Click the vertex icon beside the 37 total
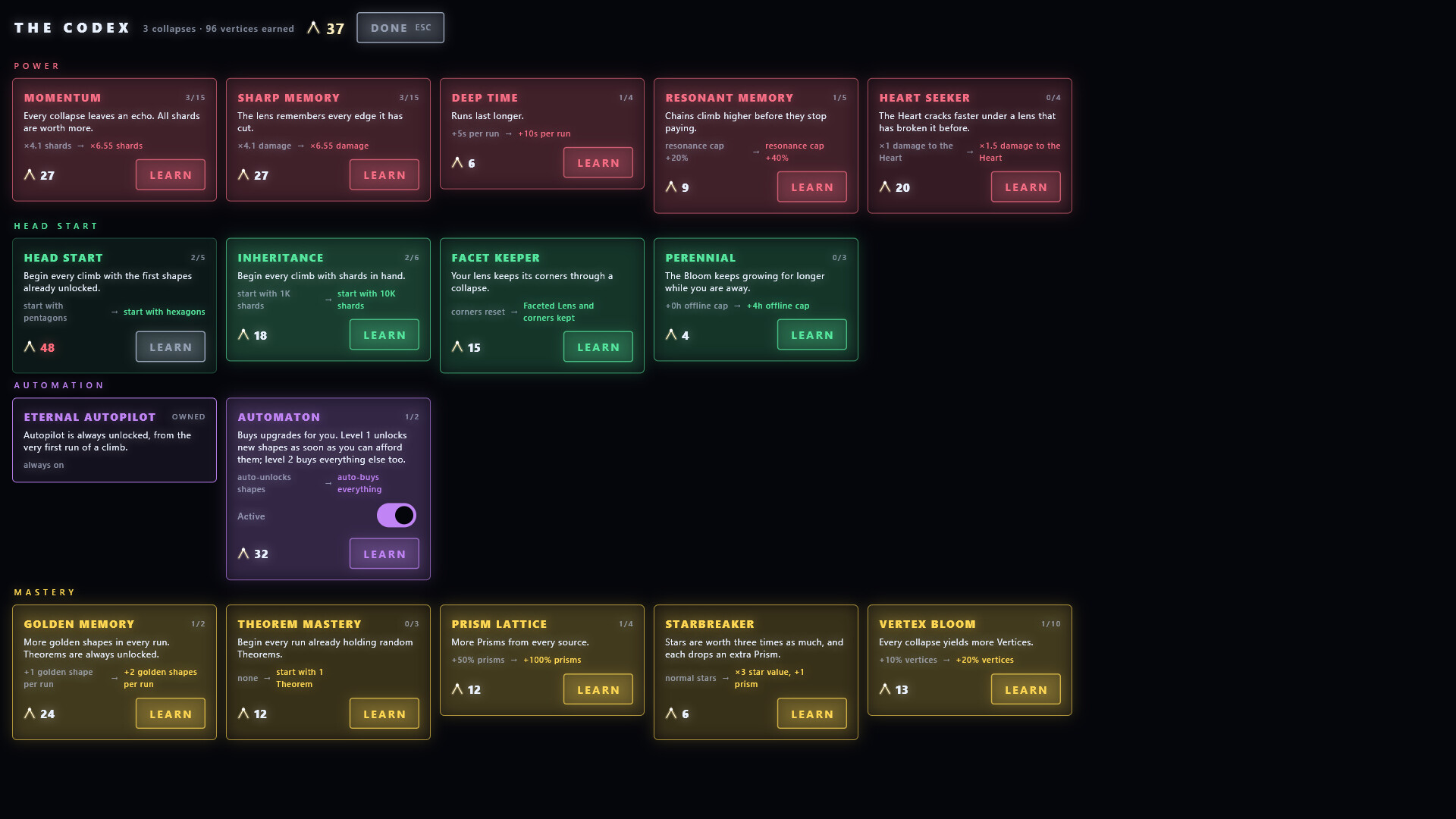This screenshot has height=819, width=1456. click(x=313, y=28)
